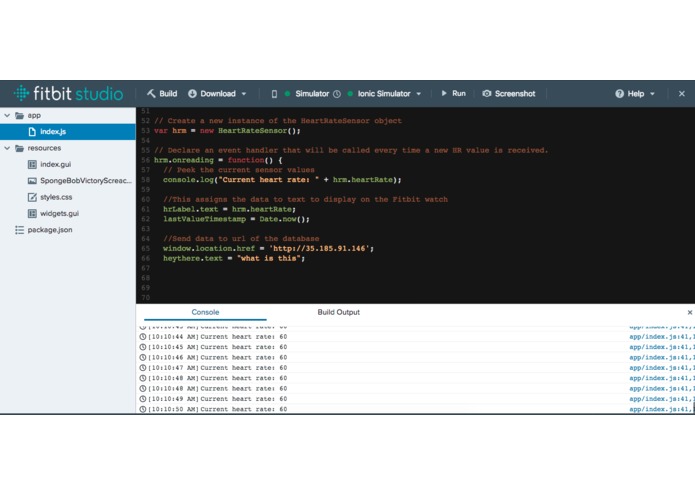Open source link for 10:10:44 log

pyautogui.click(x=661, y=337)
